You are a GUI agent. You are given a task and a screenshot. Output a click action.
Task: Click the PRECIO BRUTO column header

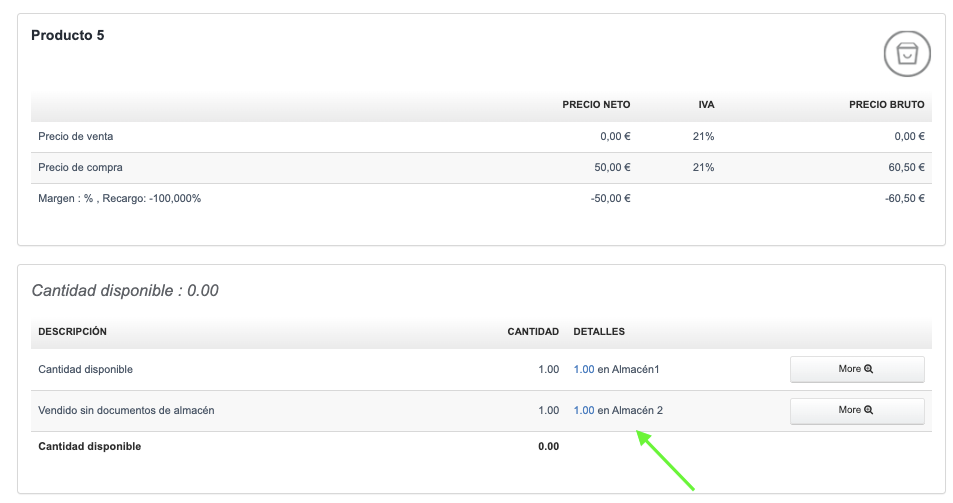click(x=886, y=105)
